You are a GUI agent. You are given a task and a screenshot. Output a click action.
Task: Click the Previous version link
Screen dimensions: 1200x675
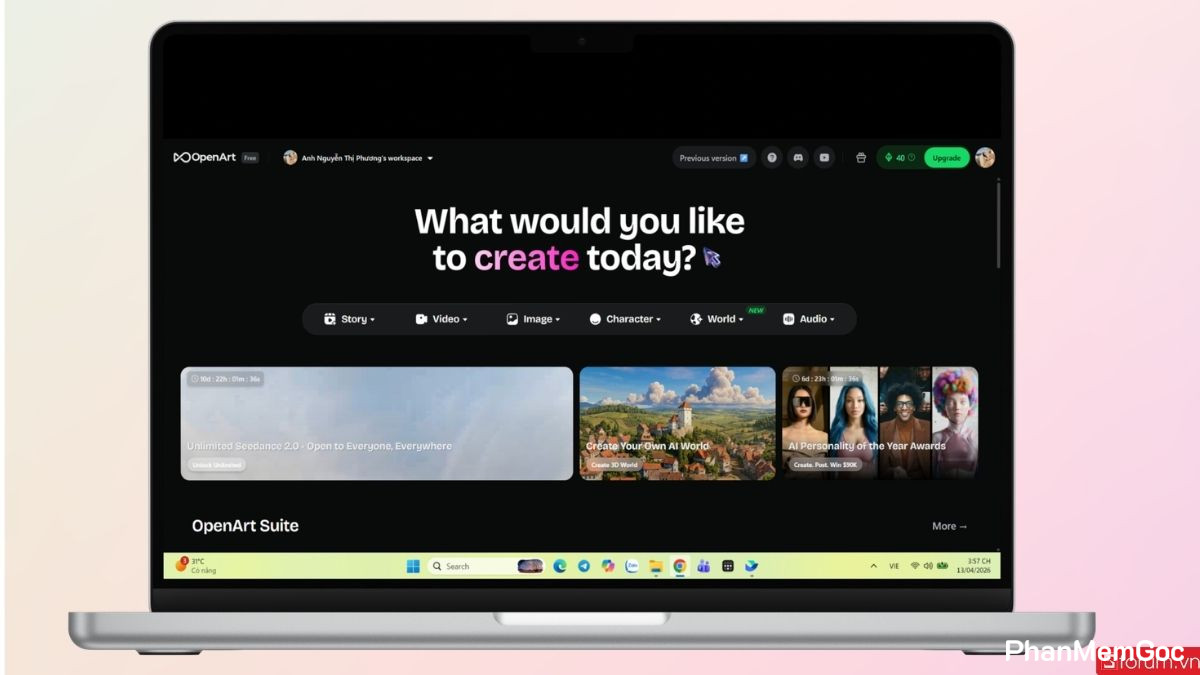(x=714, y=158)
